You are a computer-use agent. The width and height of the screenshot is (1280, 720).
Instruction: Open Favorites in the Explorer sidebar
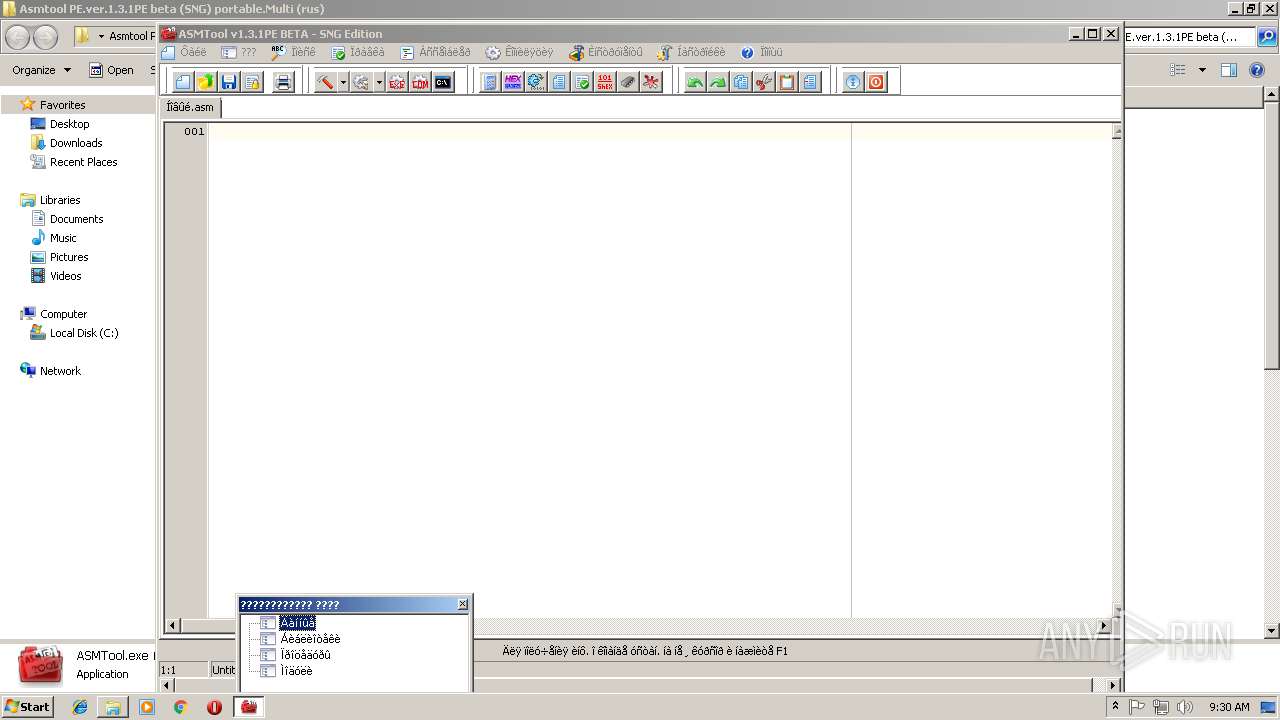tap(62, 105)
